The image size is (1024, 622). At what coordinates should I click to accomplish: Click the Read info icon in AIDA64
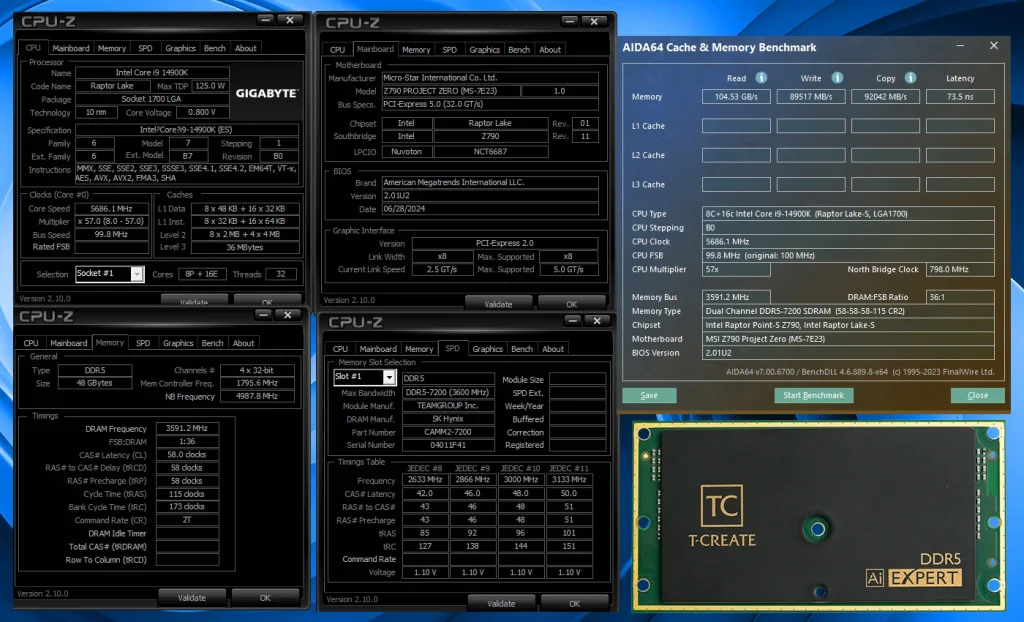[761, 78]
